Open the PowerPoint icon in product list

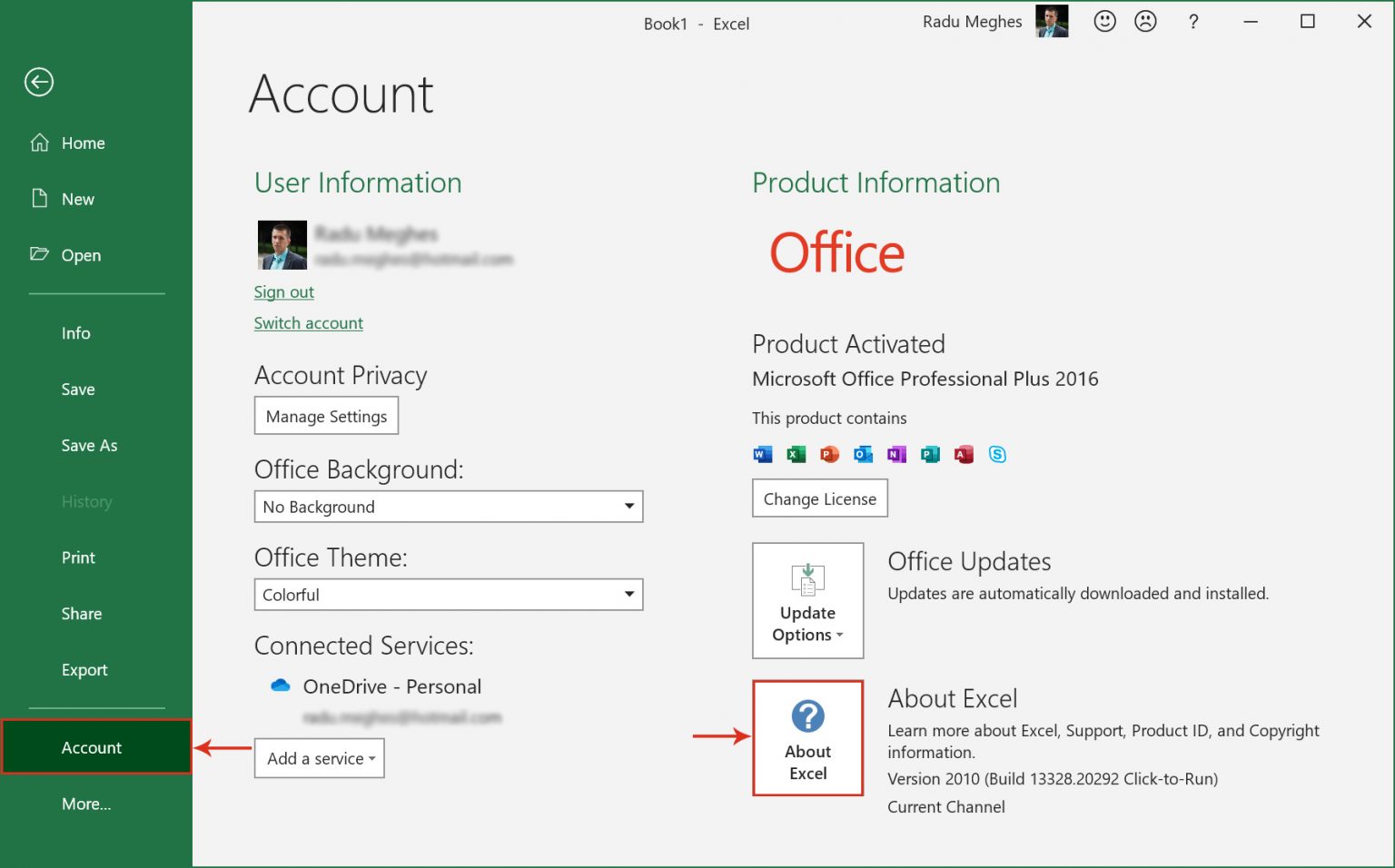pos(829,454)
